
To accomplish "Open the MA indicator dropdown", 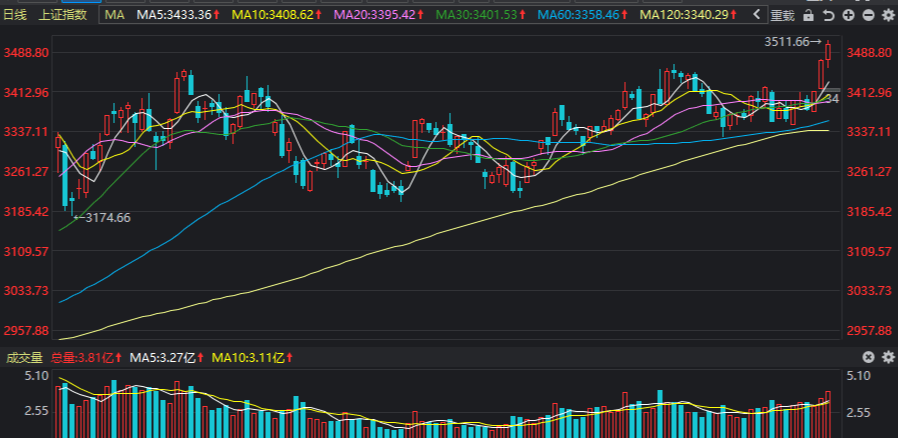I will (x=115, y=15).
